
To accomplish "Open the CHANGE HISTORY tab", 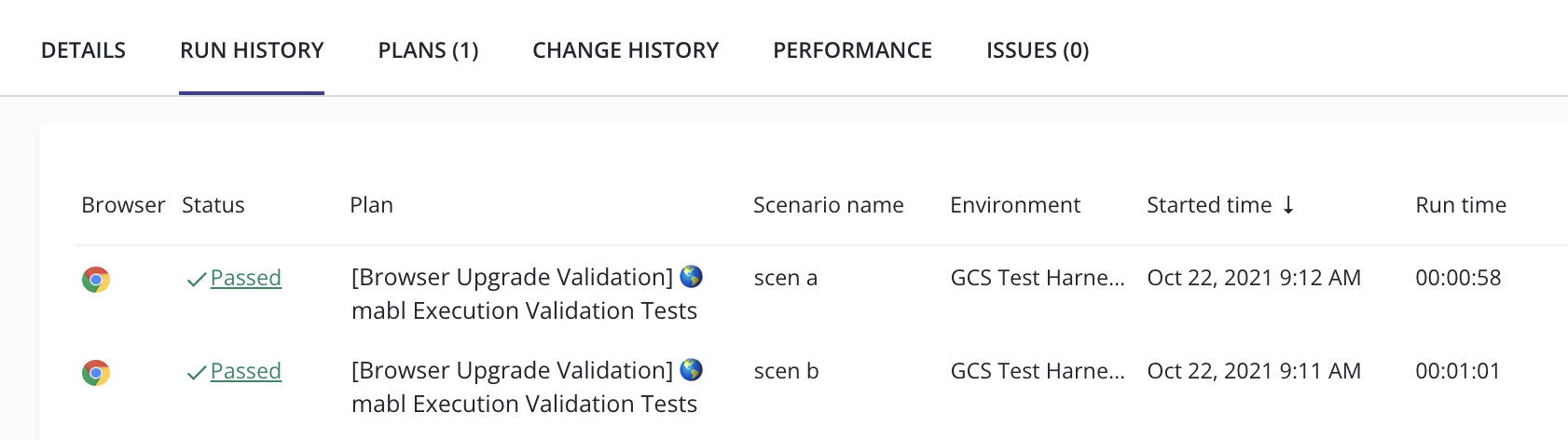I will 626,50.
